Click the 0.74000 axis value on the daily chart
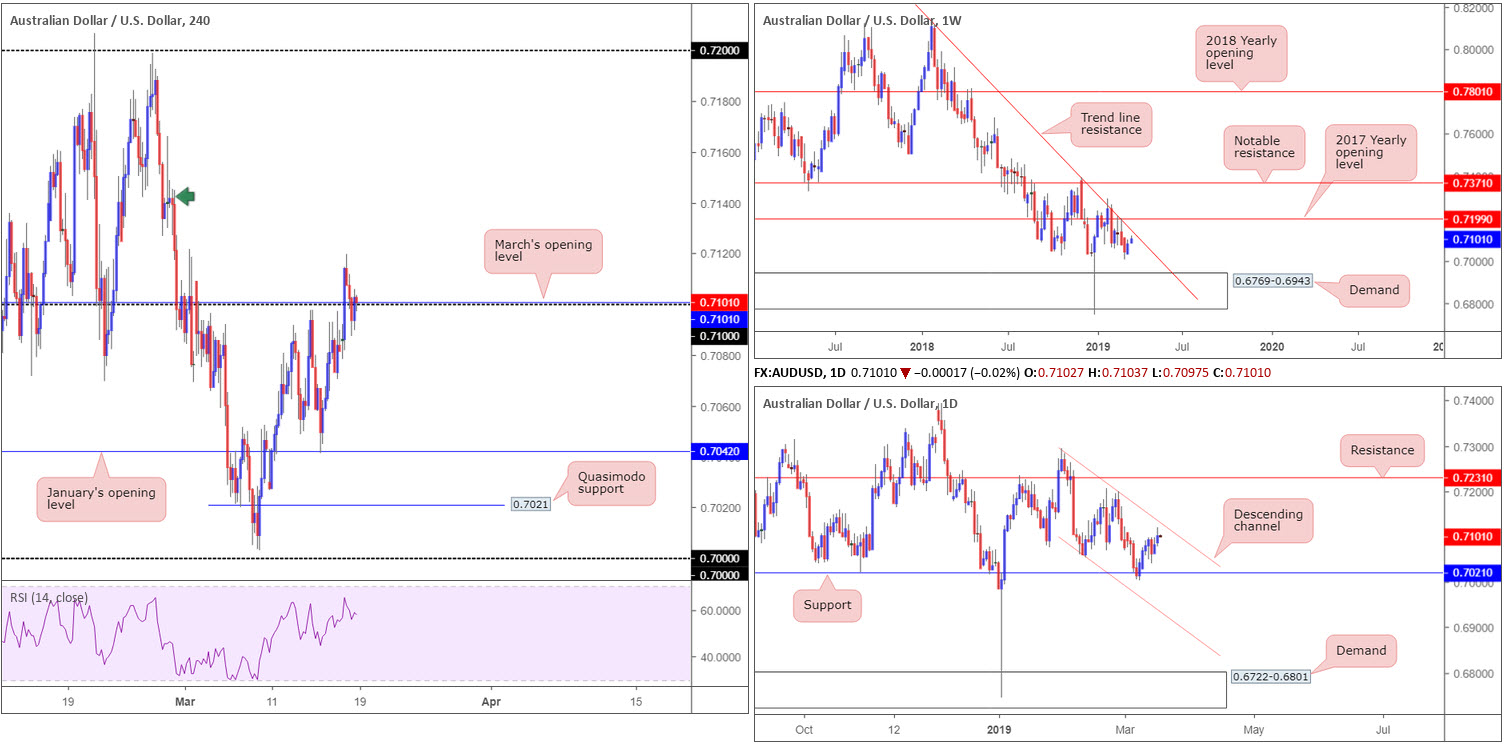 click(1472, 401)
